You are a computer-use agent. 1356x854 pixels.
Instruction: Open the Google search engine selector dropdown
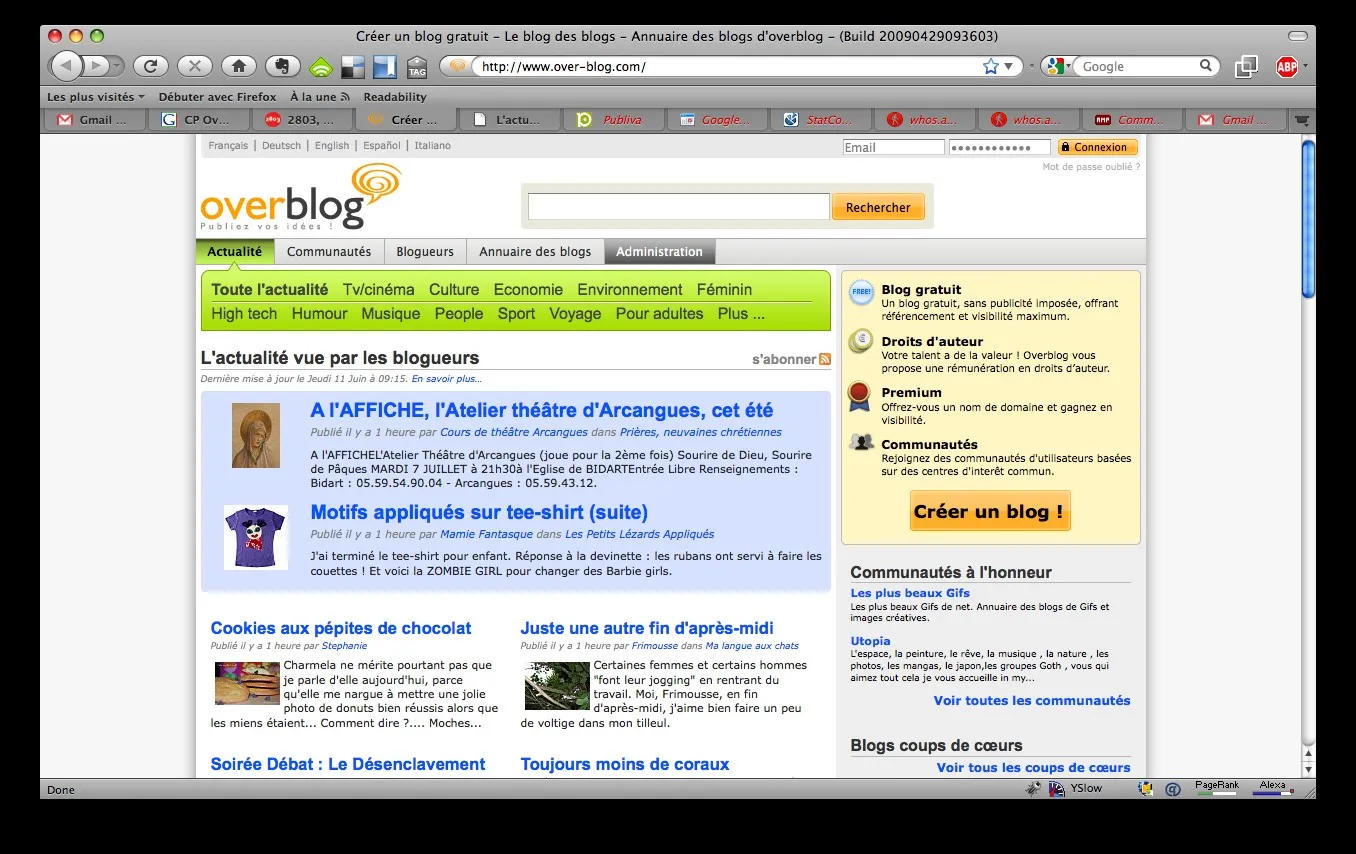[1058, 66]
